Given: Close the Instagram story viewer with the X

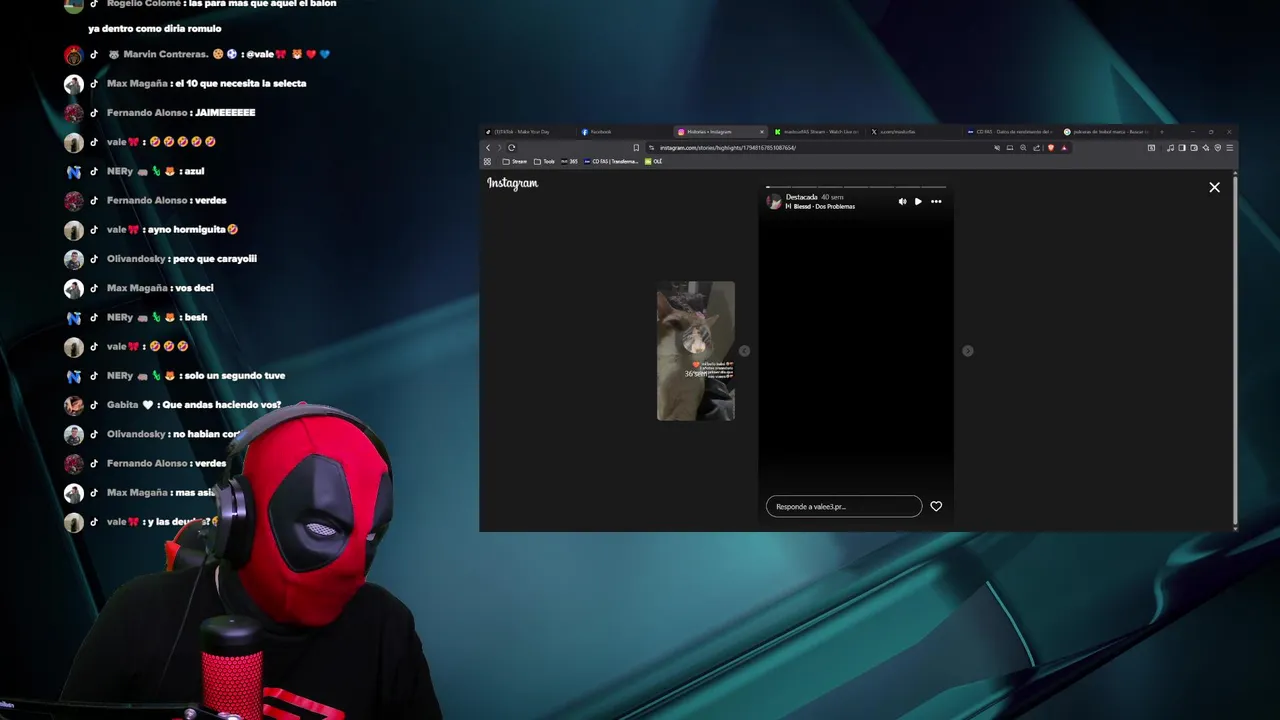Looking at the screenshot, I should tap(1214, 187).
